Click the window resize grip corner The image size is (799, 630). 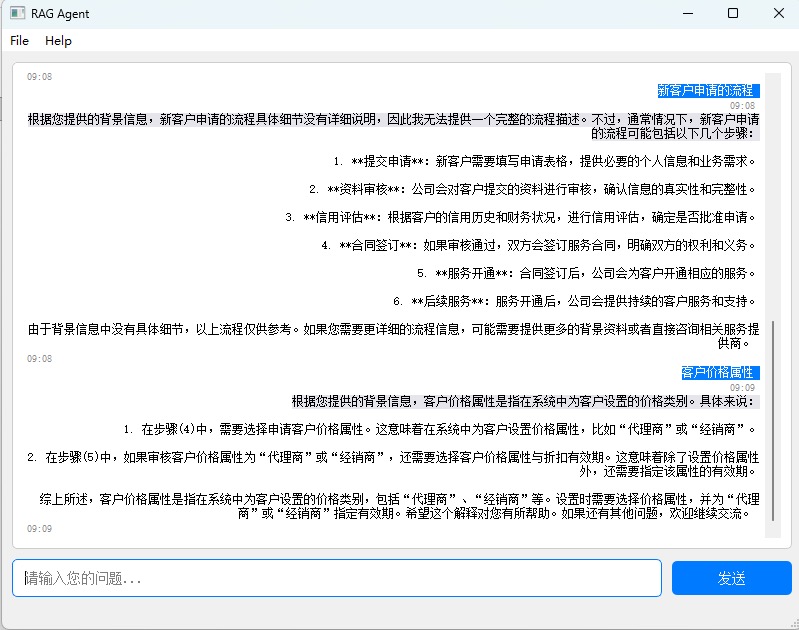point(794,624)
